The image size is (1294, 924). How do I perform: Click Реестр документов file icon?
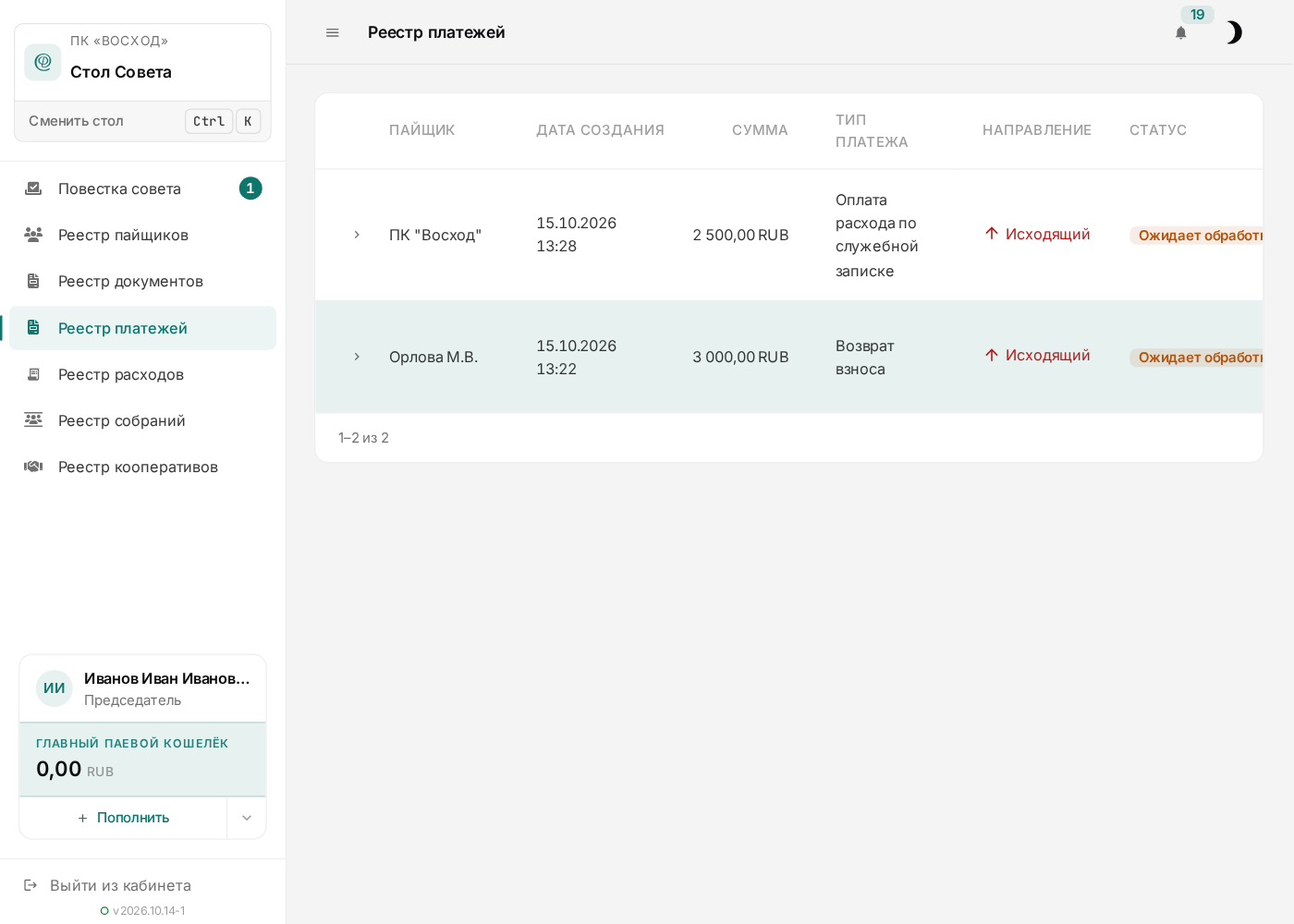[x=33, y=281]
